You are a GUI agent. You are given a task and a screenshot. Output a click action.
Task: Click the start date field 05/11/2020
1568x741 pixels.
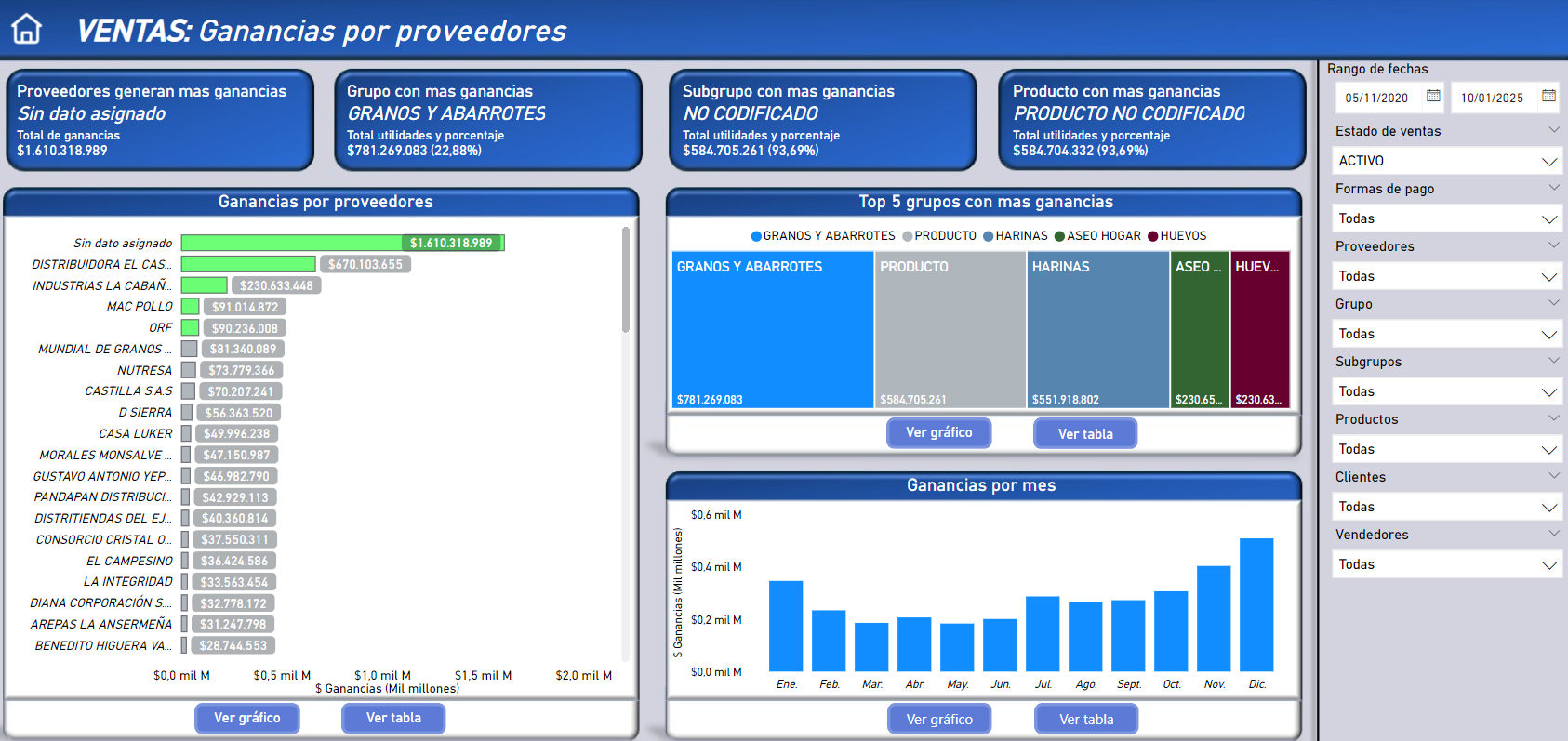point(1376,98)
